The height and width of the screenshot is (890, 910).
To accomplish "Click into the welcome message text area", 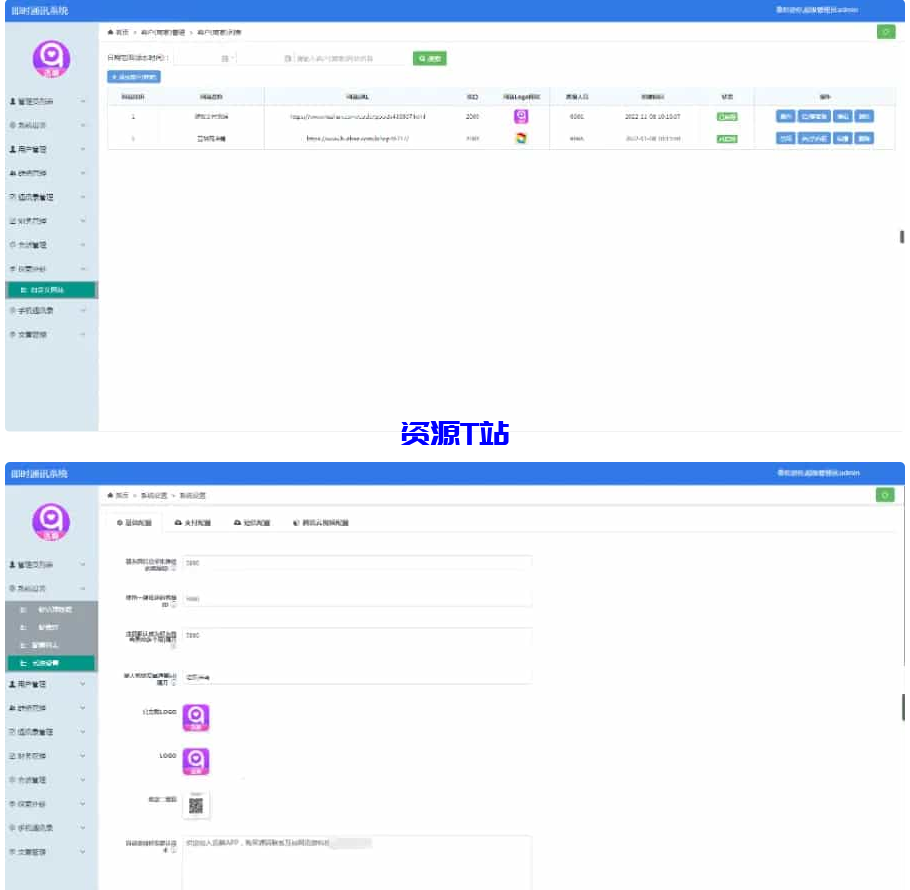I will pyautogui.click(x=356, y=860).
